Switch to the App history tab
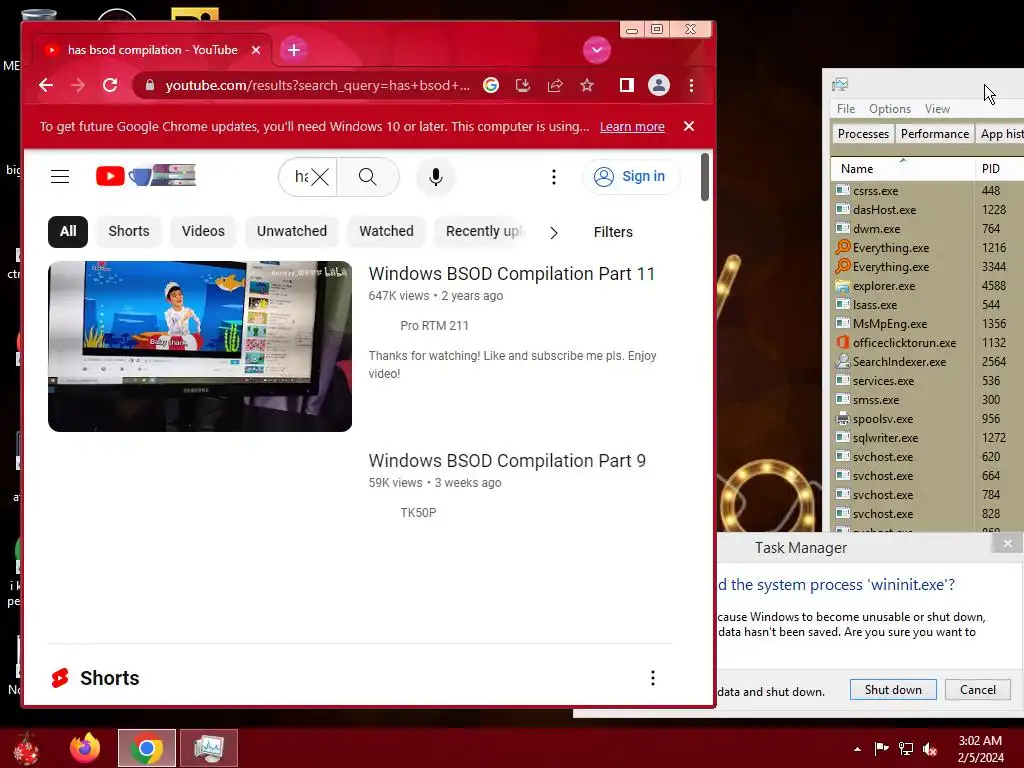This screenshot has width=1024, height=768. [x=1000, y=133]
